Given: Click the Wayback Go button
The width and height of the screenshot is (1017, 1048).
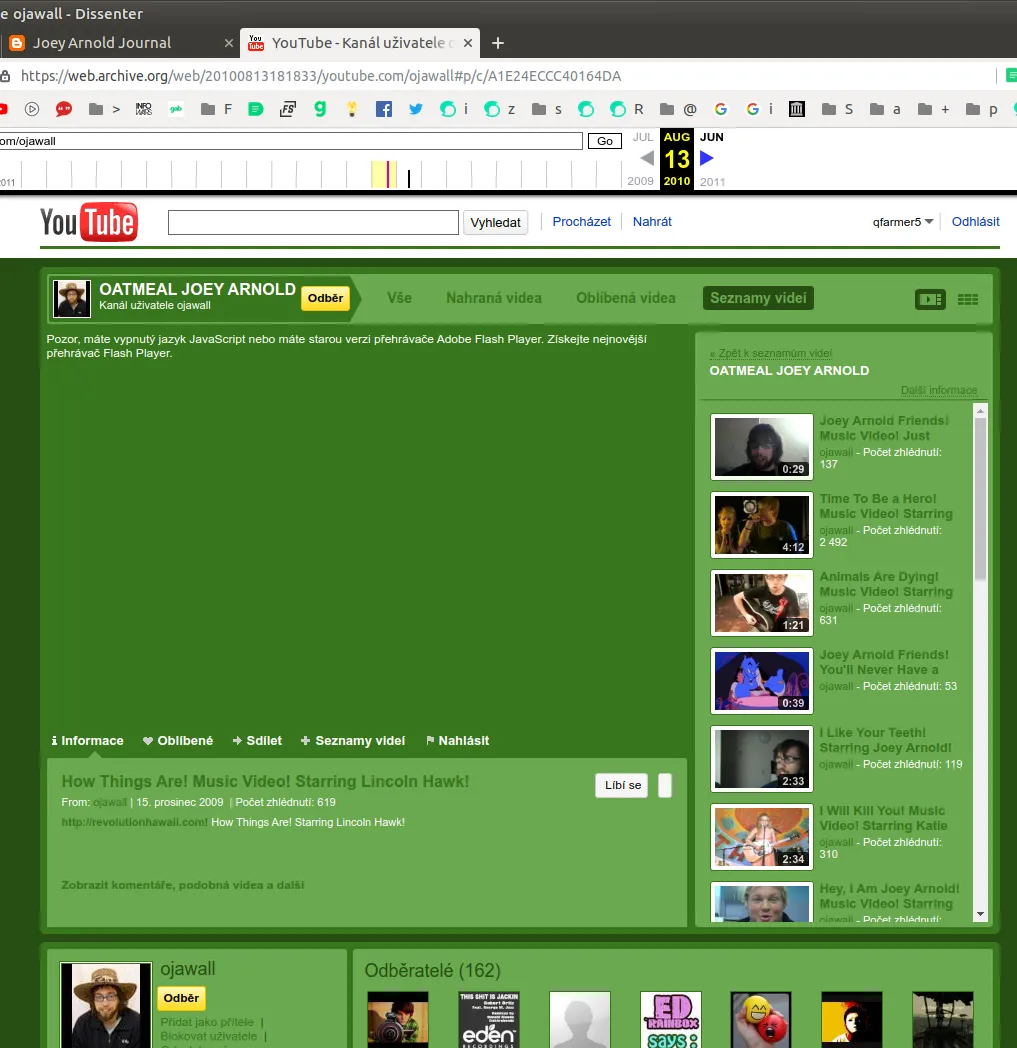Looking at the screenshot, I should [x=605, y=141].
